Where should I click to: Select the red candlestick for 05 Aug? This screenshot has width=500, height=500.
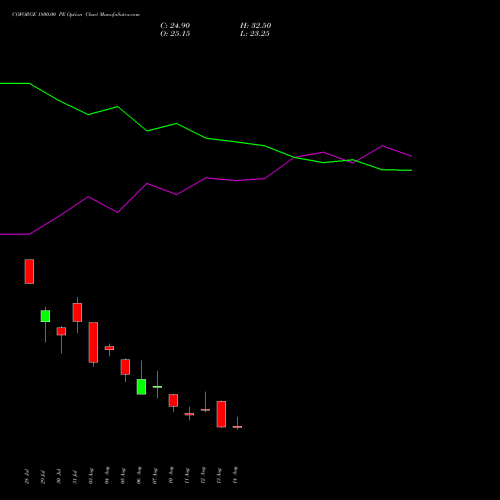point(125,367)
